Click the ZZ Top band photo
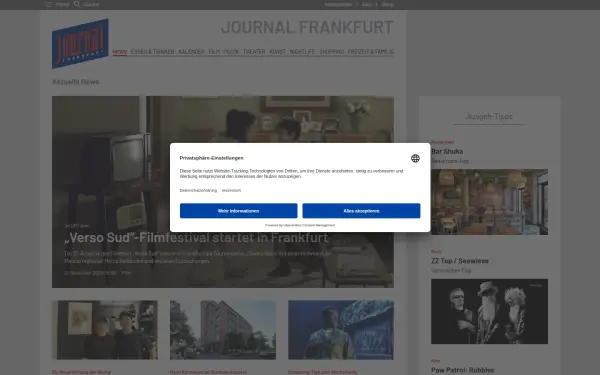Image resolution: width=600 pixels, height=375 pixels. pyautogui.click(x=489, y=311)
